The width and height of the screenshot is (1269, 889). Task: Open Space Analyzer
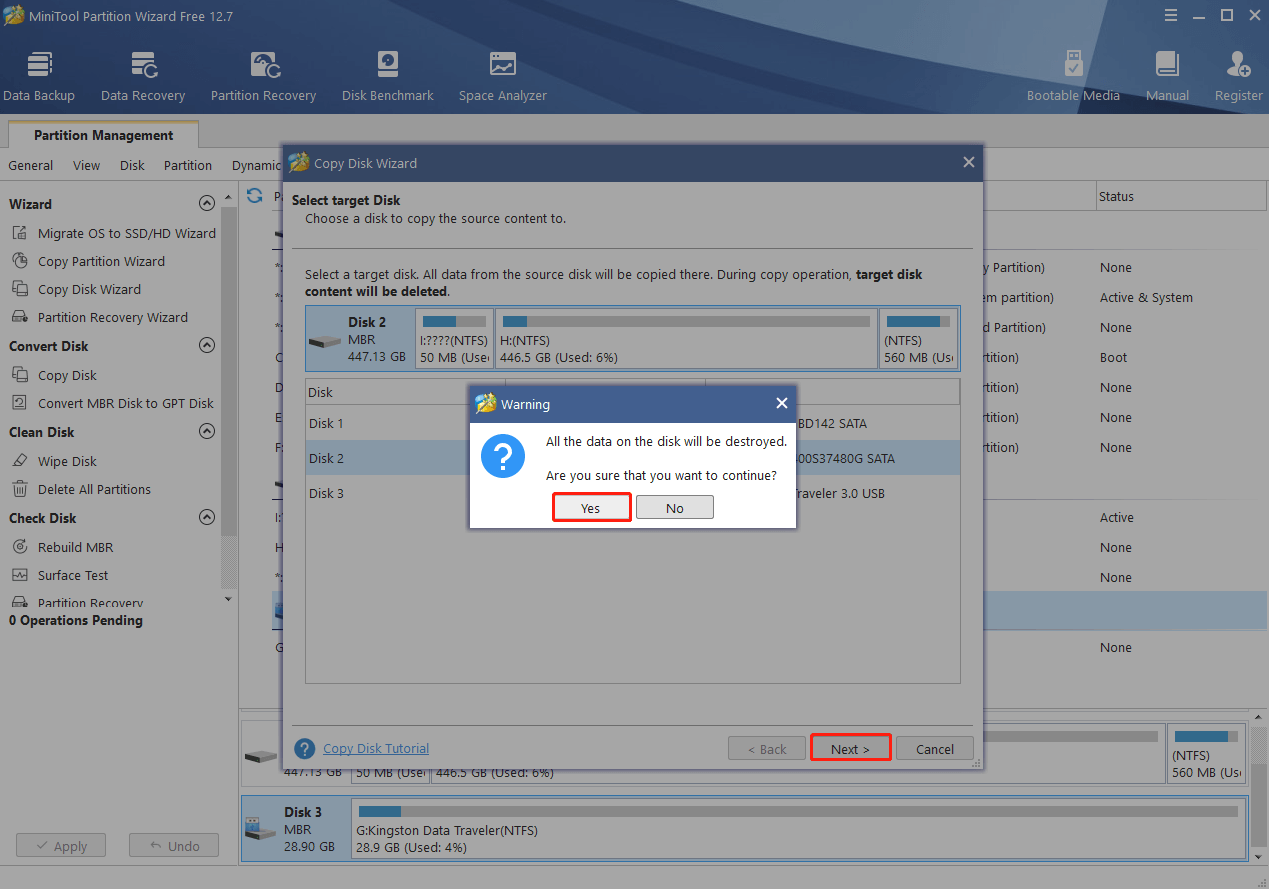pyautogui.click(x=503, y=77)
